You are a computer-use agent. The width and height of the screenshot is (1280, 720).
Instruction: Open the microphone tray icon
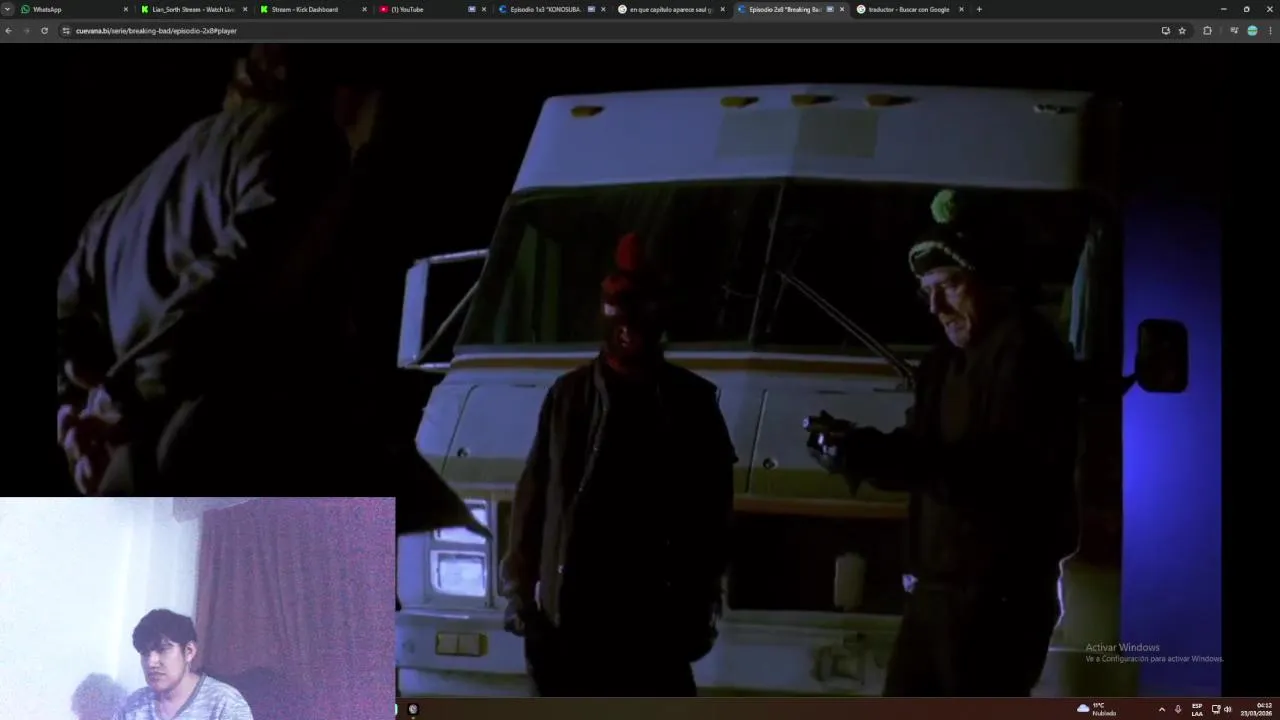coord(1178,709)
